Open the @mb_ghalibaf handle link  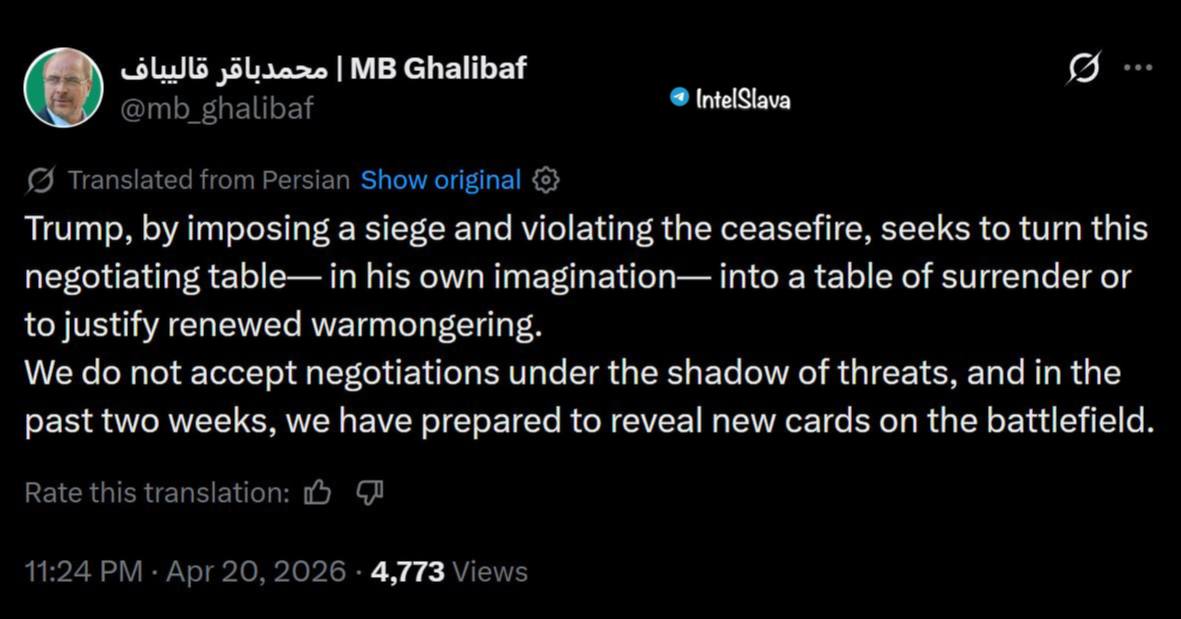[x=217, y=108]
